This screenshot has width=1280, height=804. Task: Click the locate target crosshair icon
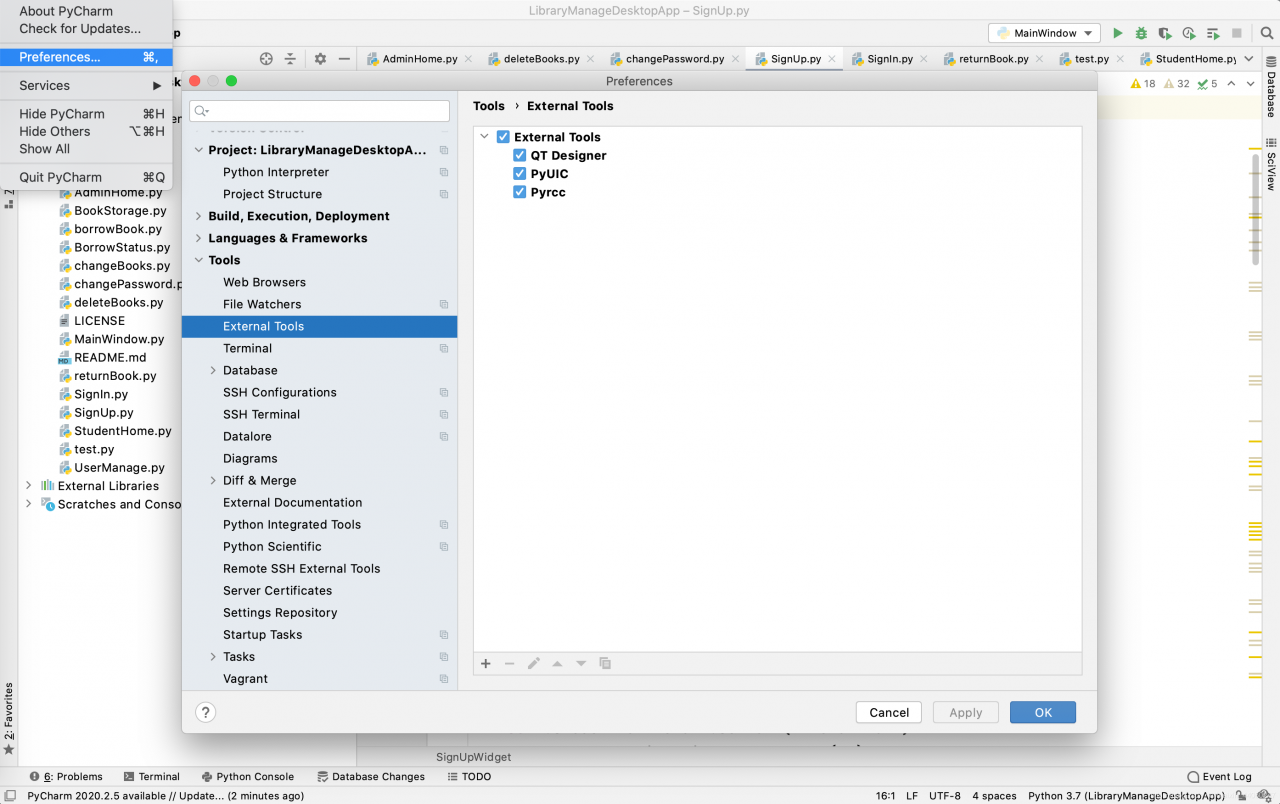coord(266,59)
